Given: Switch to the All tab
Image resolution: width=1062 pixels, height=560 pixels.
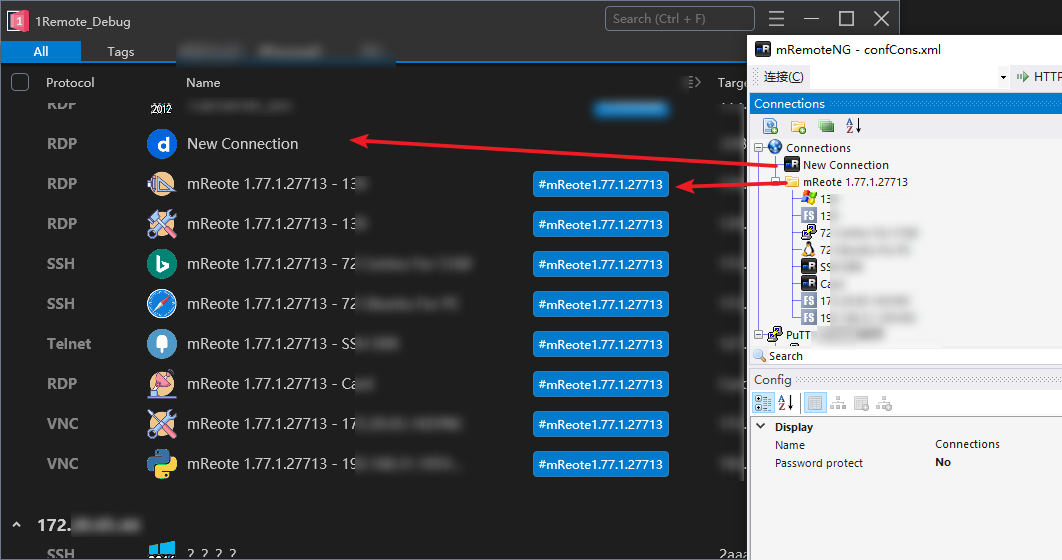Looking at the screenshot, I should [x=41, y=51].
